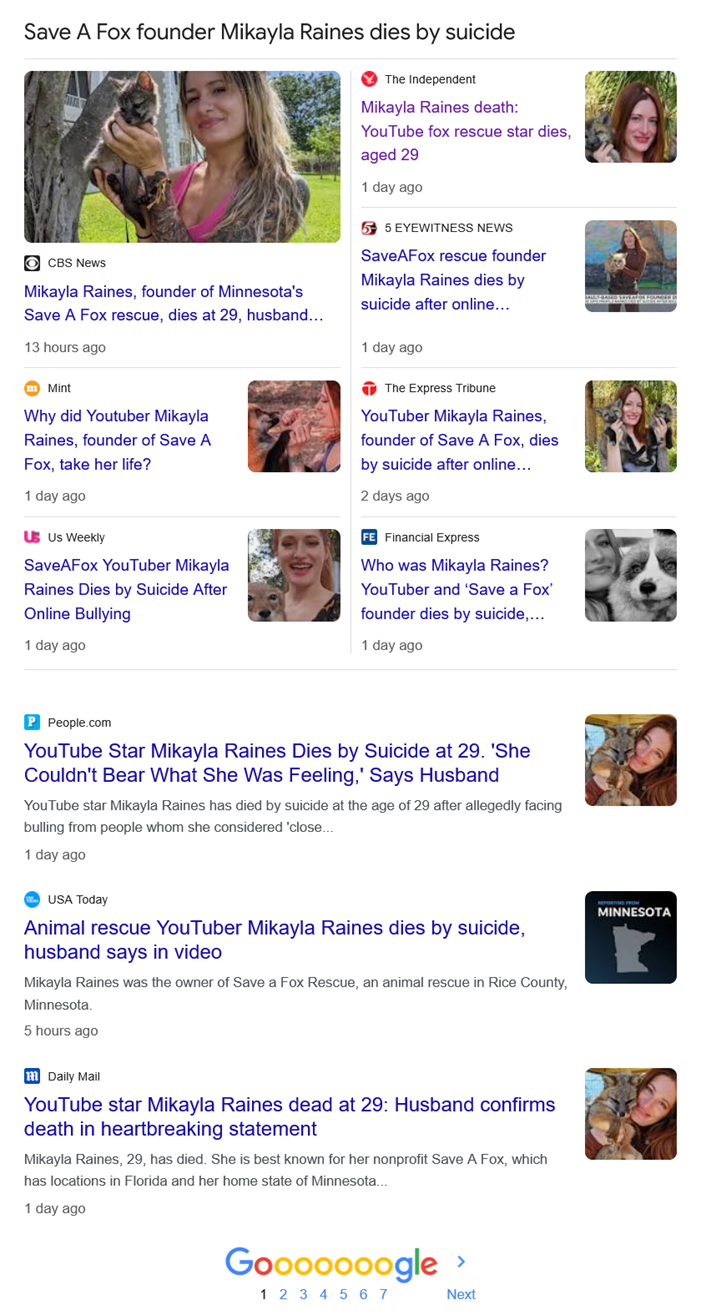Click USA Today snippet about Rice County
The height and width of the screenshot is (1315, 701).
(295, 993)
